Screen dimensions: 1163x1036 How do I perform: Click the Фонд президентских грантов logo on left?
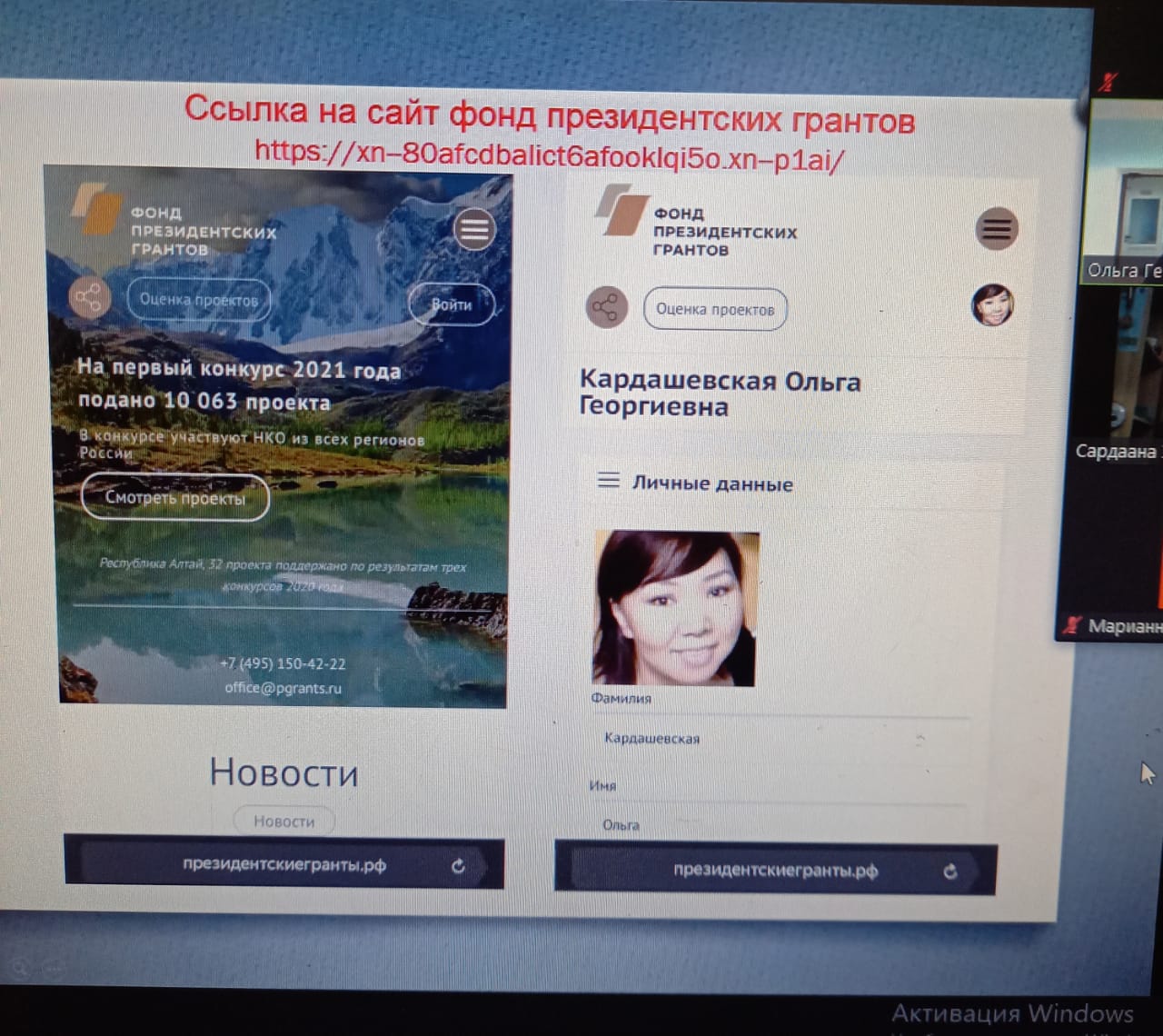pos(174,220)
